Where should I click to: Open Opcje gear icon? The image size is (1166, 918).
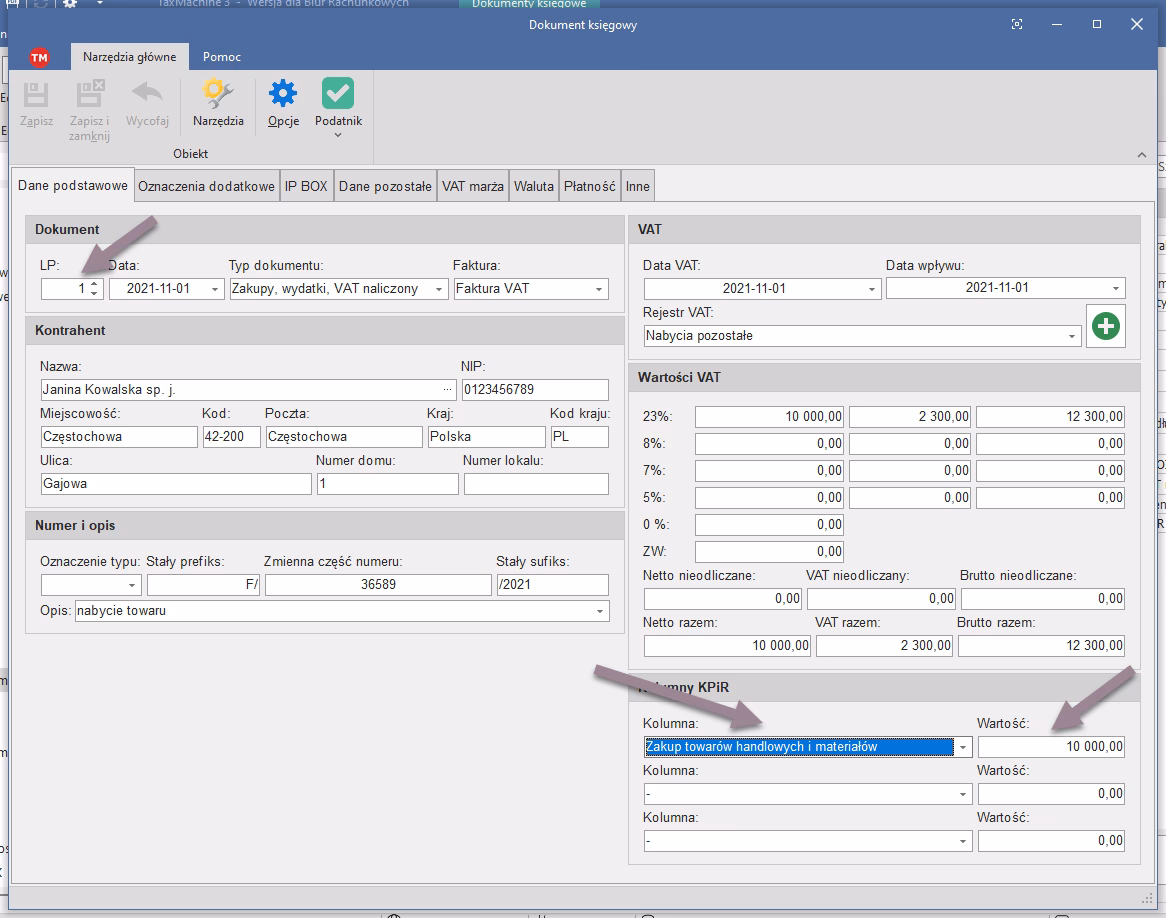point(283,95)
